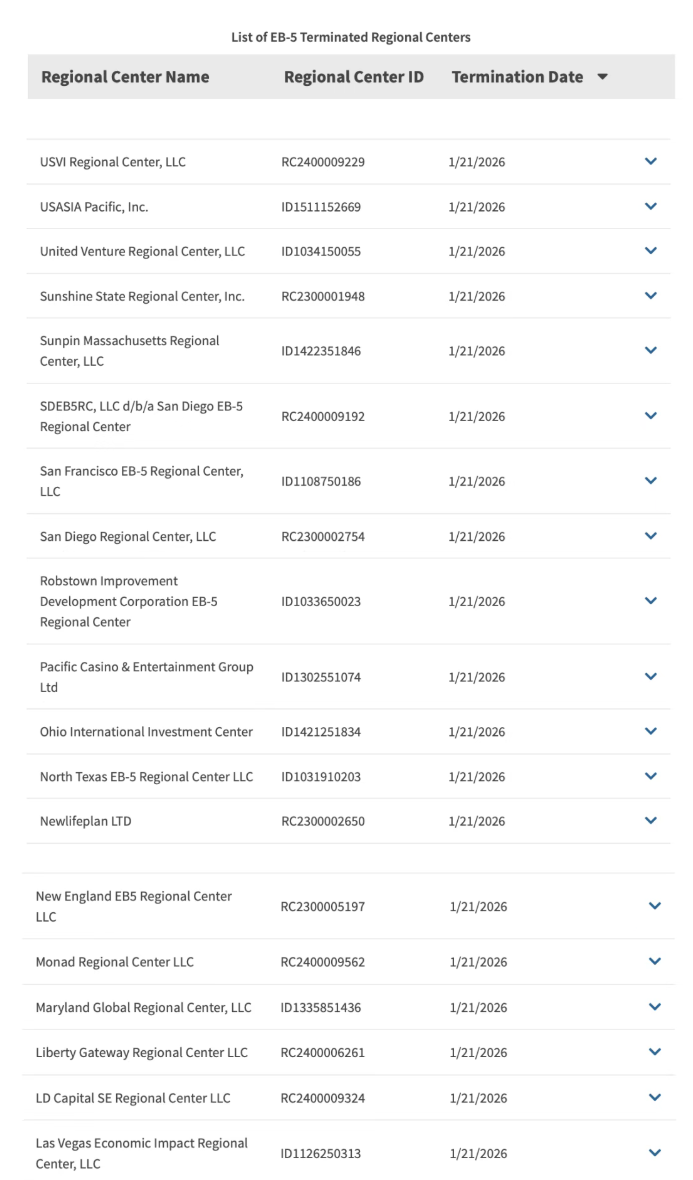Expand Sunpin Massachusetts Regional Center row
The height and width of the screenshot is (1180, 693).
point(652,351)
